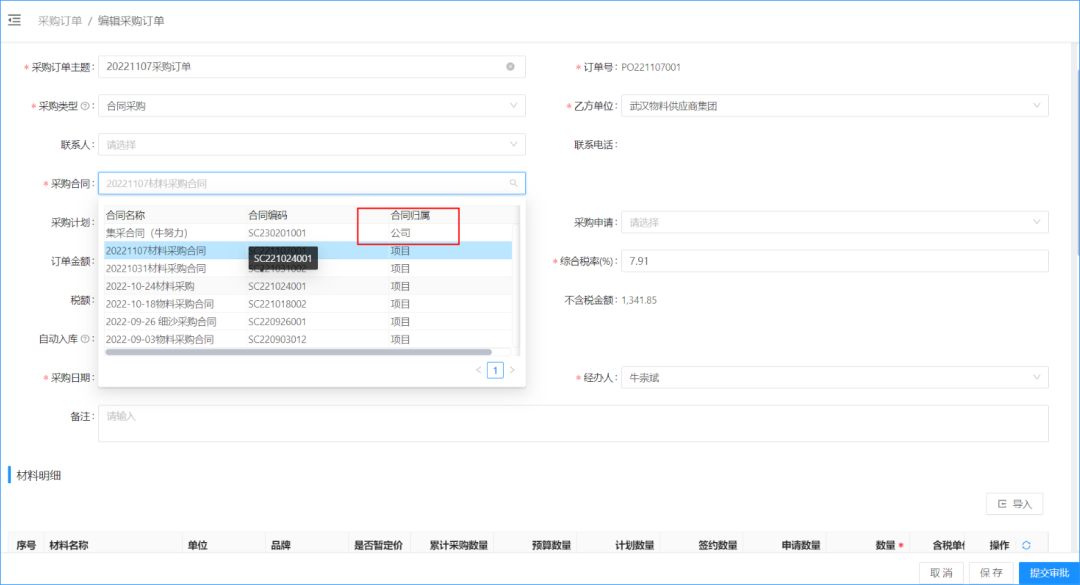
Task: Select contract 2022-10-18物料采购合同
Action: pos(308,304)
